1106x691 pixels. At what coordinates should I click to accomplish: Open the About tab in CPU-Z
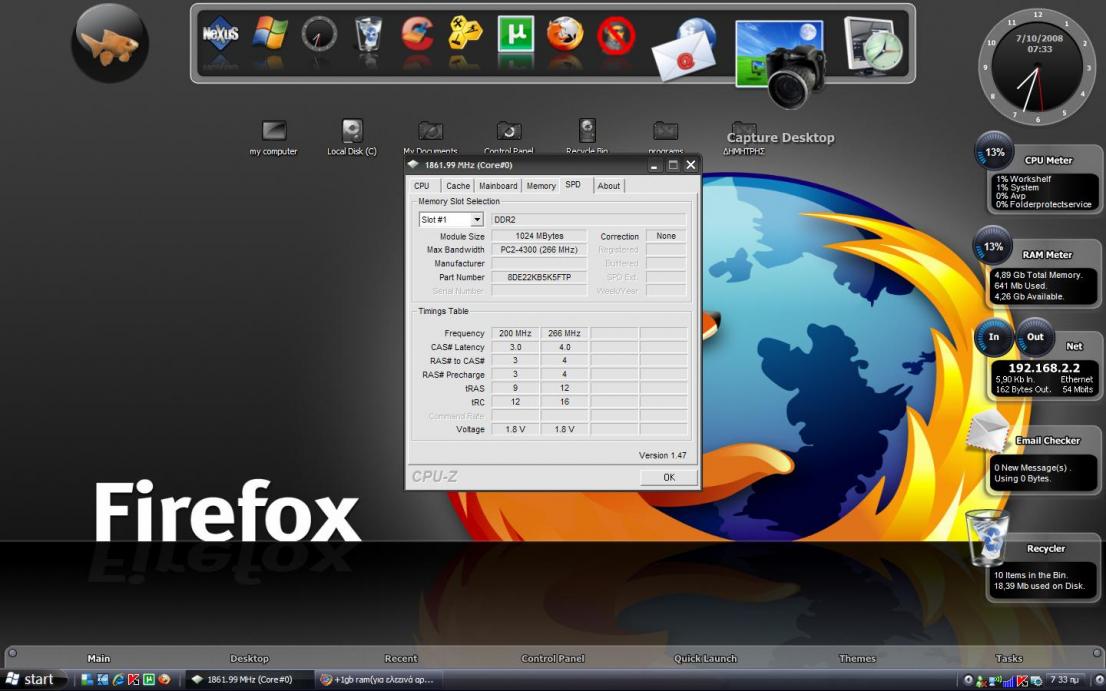tap(609, 185)
